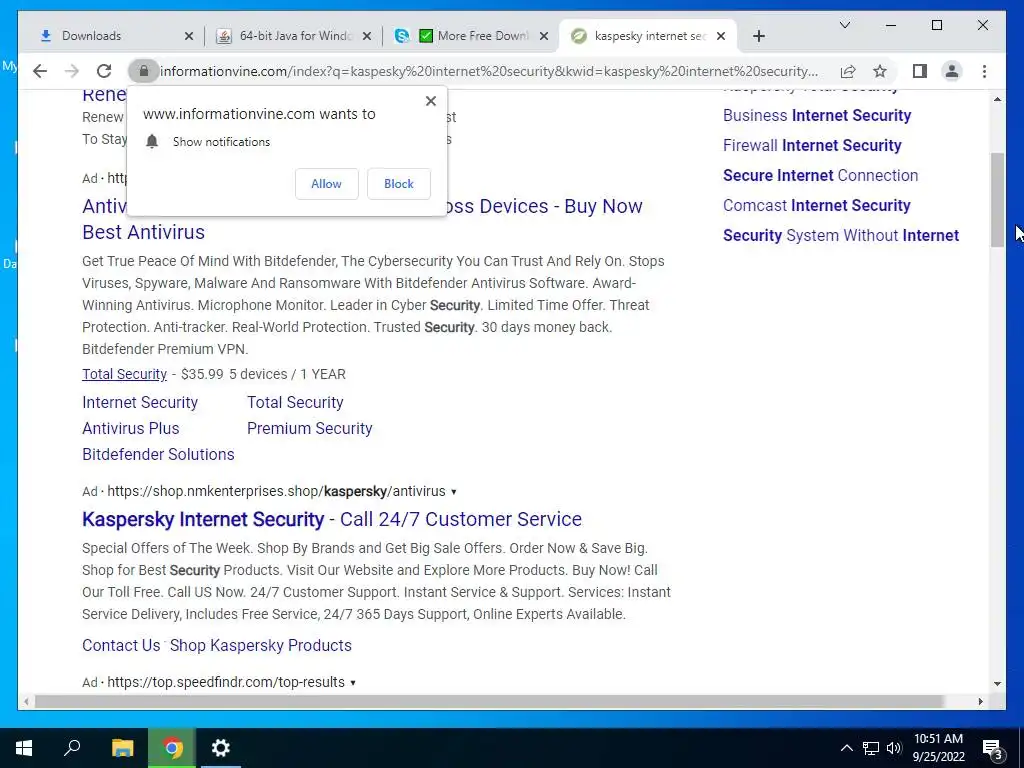
Task: Open a new tab with the plus button
Action: [758, 36]
